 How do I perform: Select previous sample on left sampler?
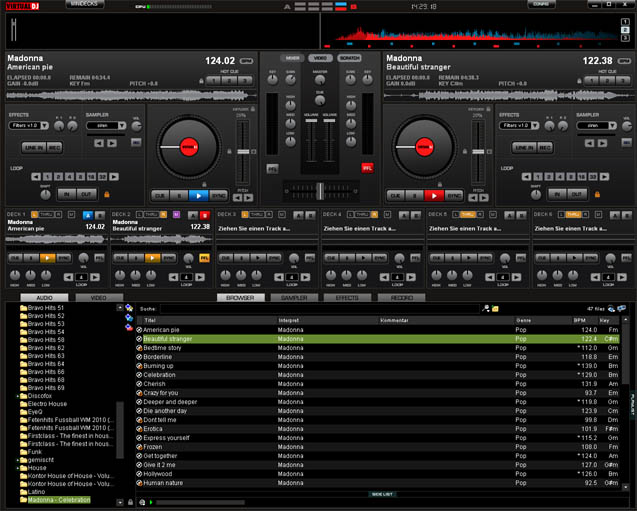click(x=99, y=143)
